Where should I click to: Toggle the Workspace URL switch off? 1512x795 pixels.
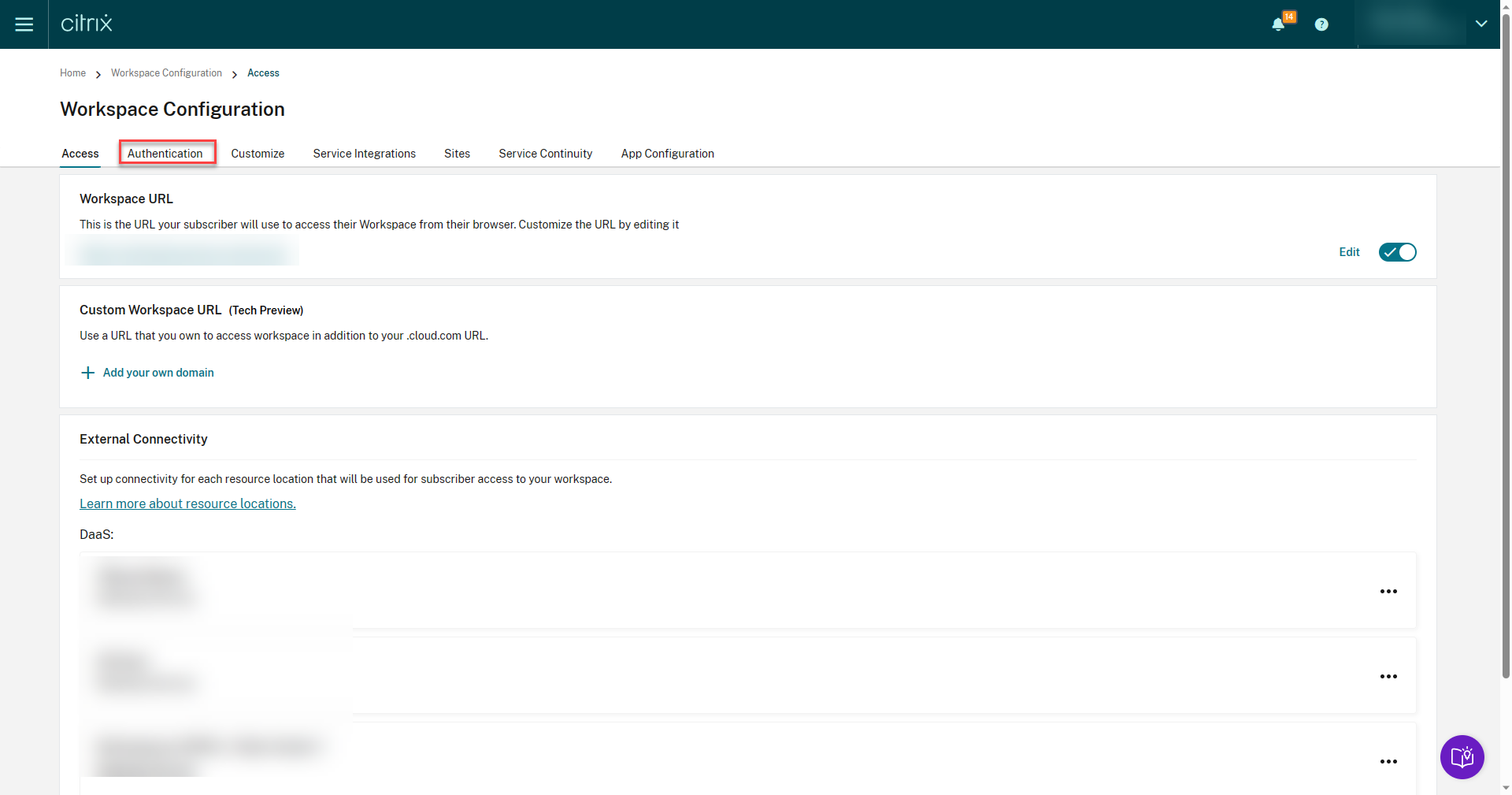pos(1398,252)
